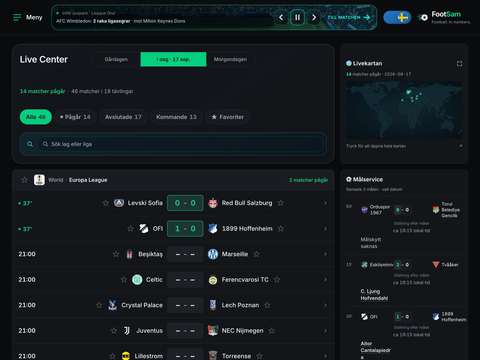Click the Red Bull Salzburg crest
This screenshot has height=360, width=480.
213,203
